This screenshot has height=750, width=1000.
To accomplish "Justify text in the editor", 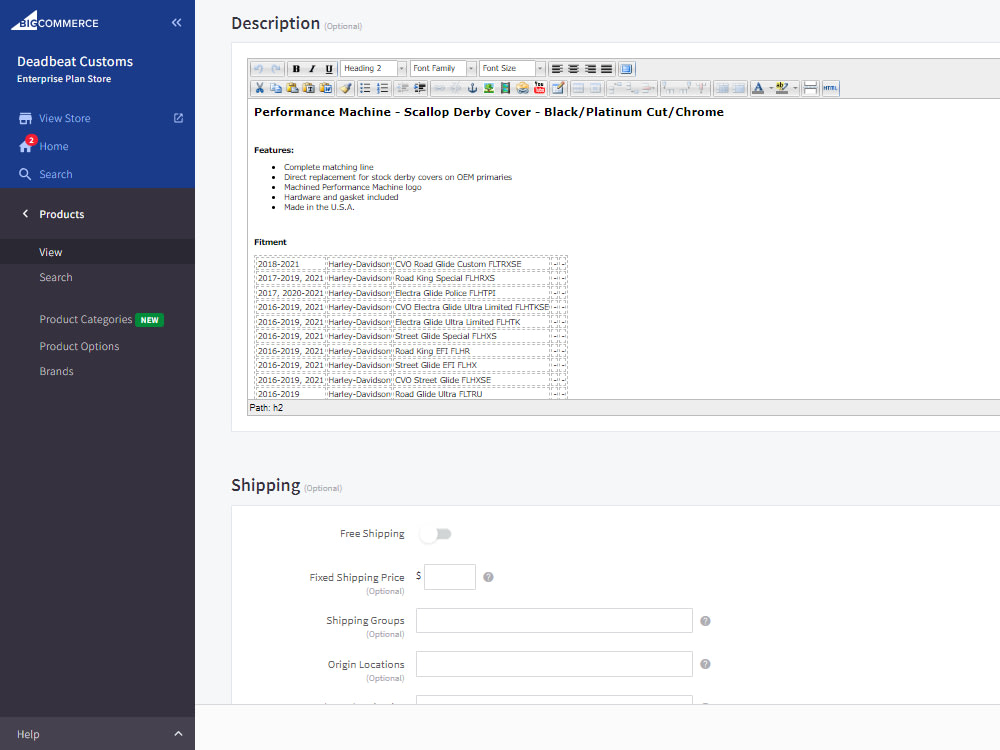I will 607,68.
